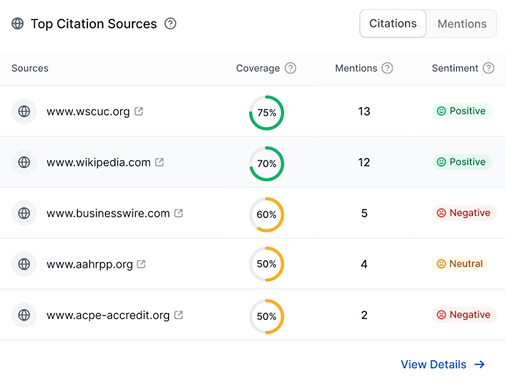505x390 pixels.
Task: Click Negative sentiment badge for www.acpe-accredit.org
Action: point(464,315)
